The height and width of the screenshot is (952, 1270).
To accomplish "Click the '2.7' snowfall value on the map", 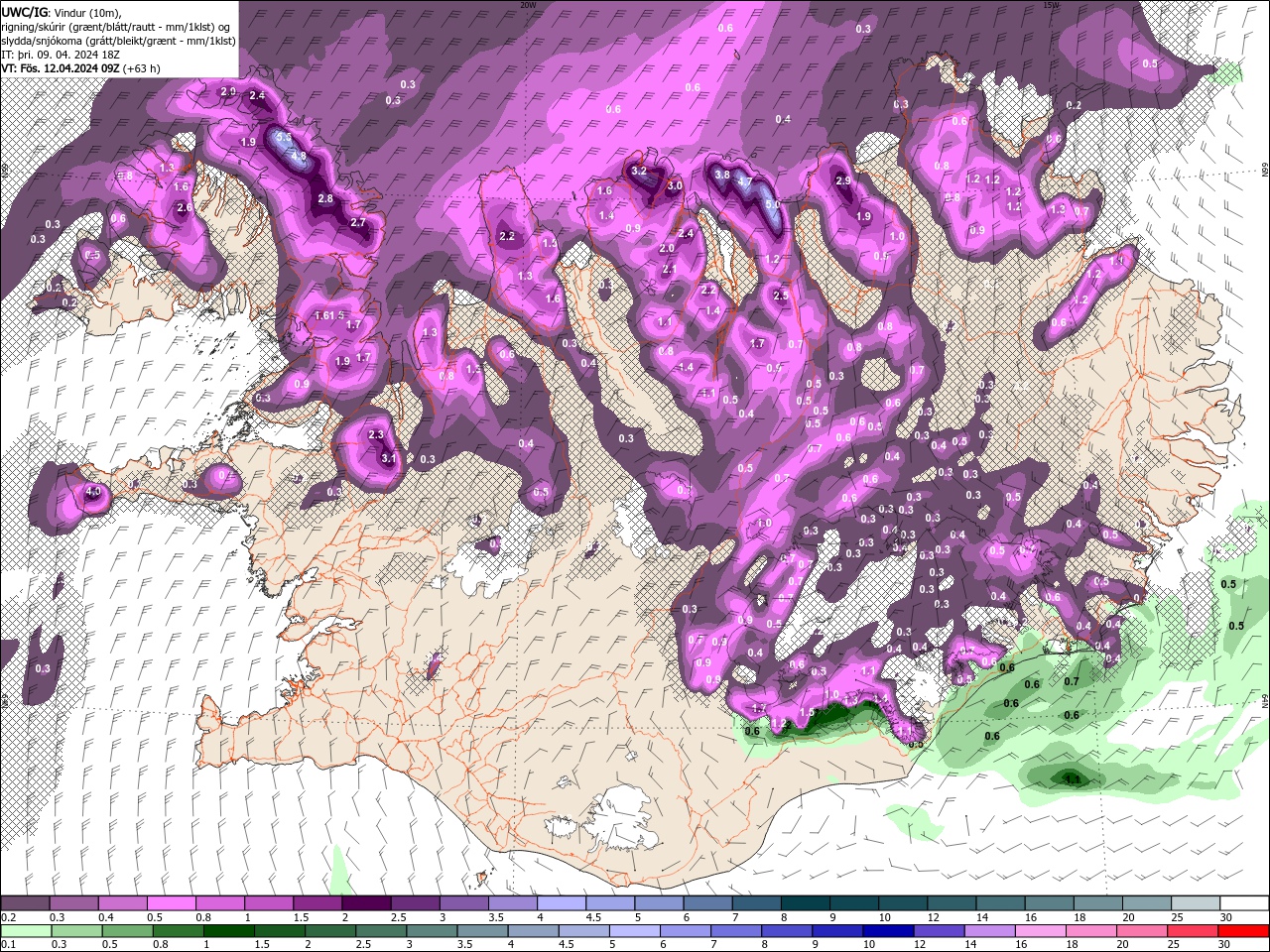I will coord(358,222).
